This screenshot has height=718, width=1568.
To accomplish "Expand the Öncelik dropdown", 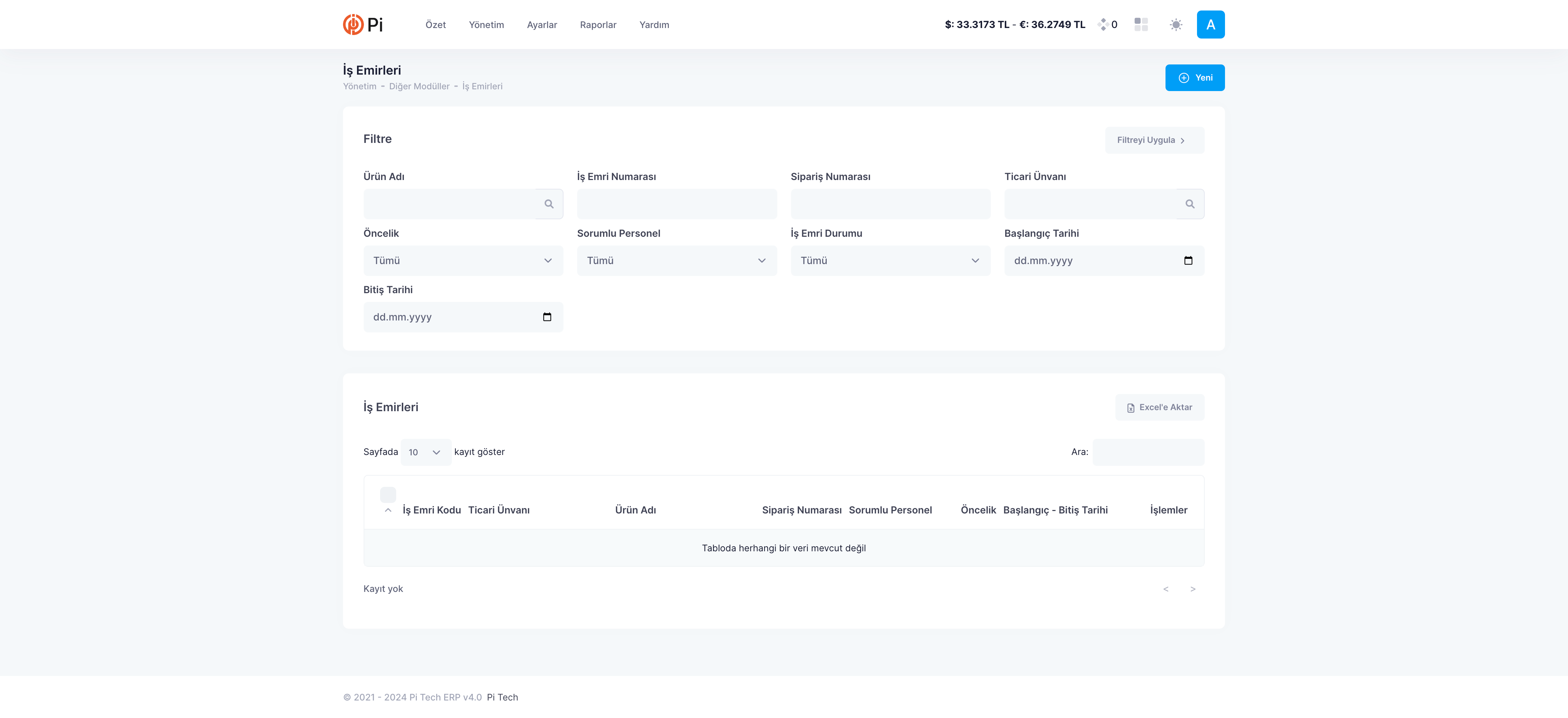I will [463, 261].
